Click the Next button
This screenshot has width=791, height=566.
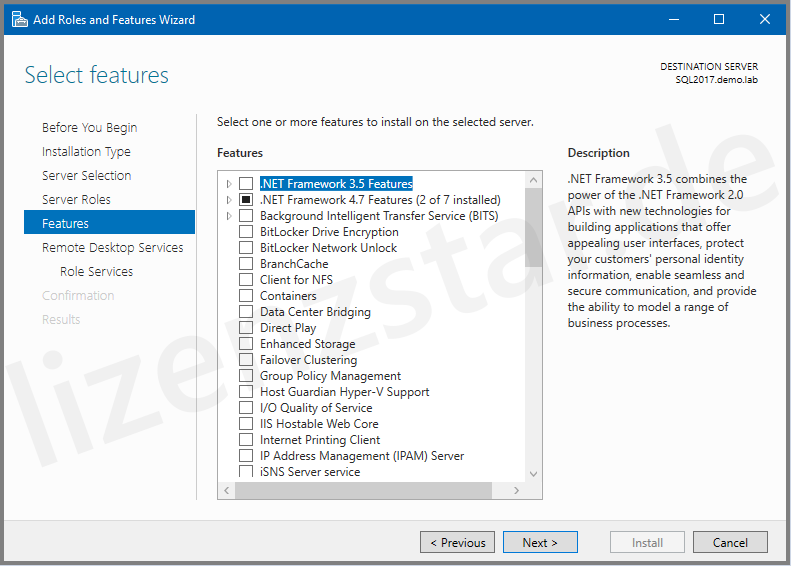coord(540,542)
